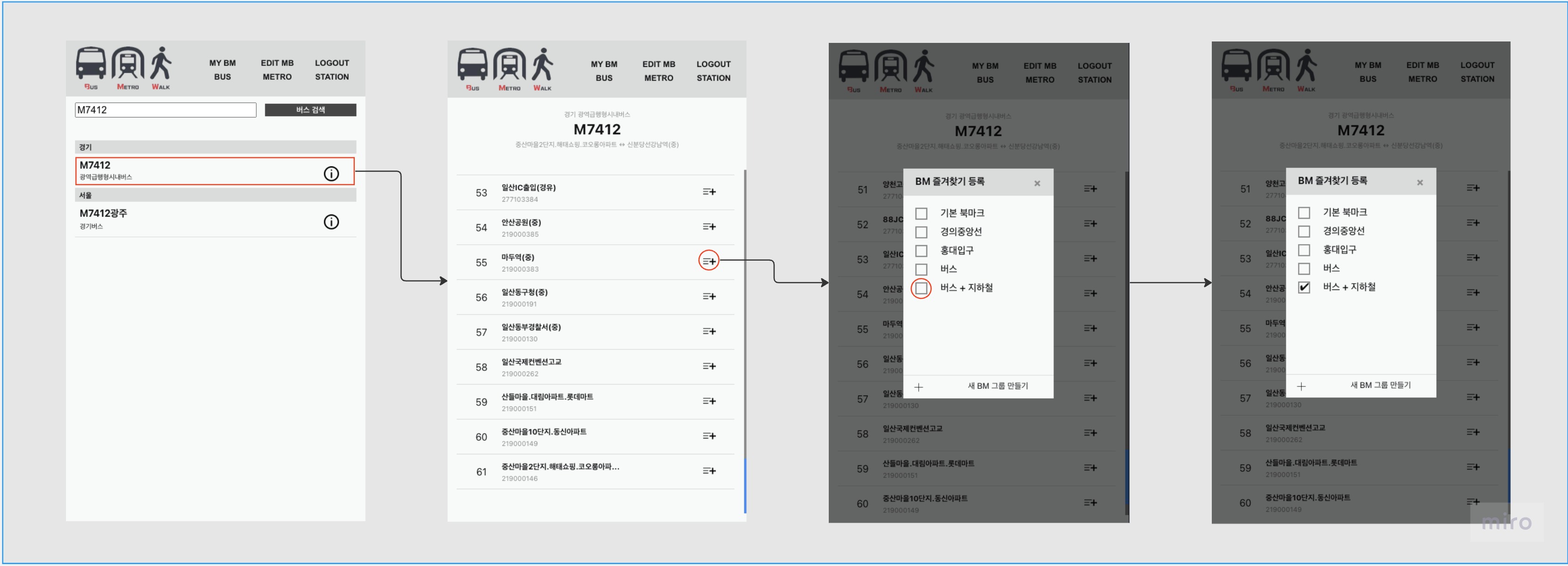Uncheck the 버스 + 지하철 checkbox
This screenshot has width=1568, height=566.
pyautogui.click(x=1304, y=287)
